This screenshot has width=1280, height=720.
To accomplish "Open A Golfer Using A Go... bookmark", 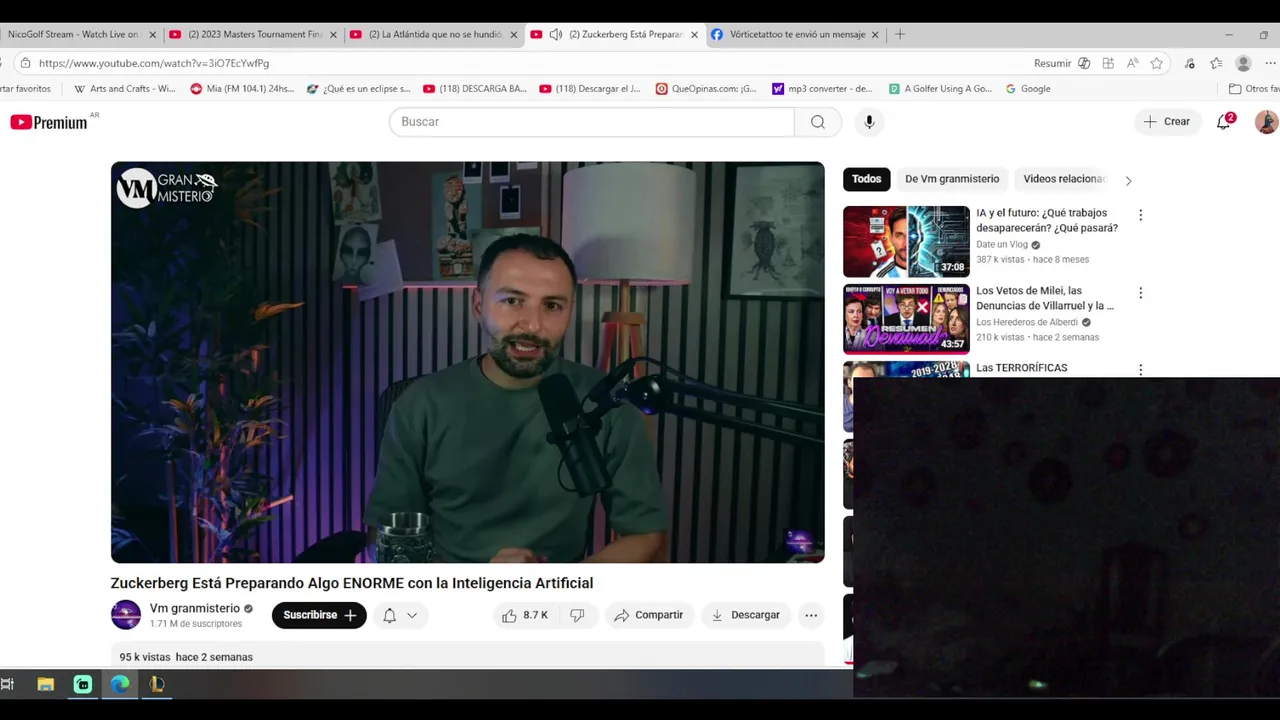I will (940, 89).
